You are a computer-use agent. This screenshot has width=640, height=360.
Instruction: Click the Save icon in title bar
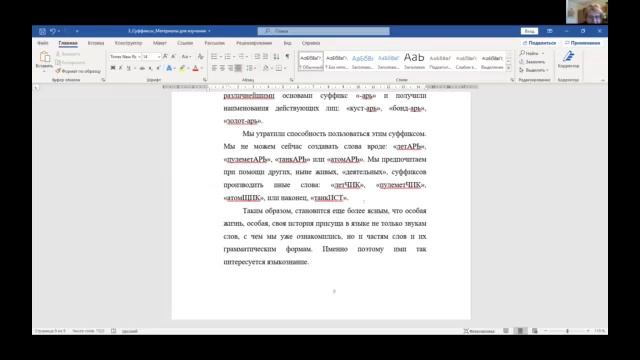[x=42, y=31]
